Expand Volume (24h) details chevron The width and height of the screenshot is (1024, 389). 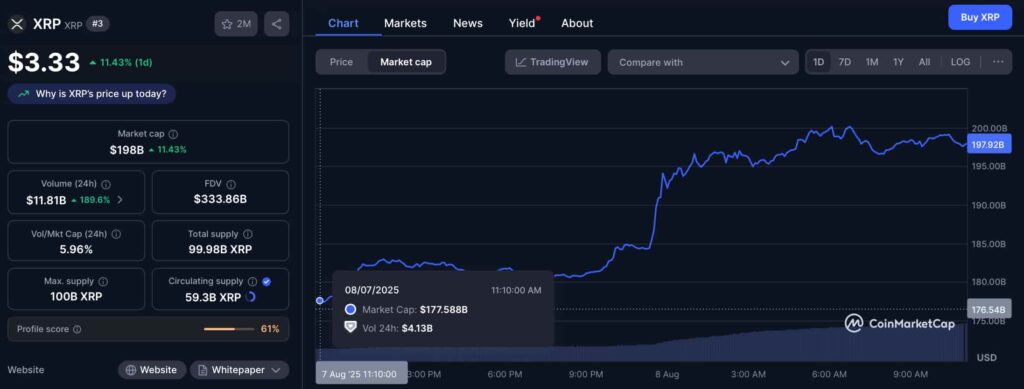pos(120,200)
